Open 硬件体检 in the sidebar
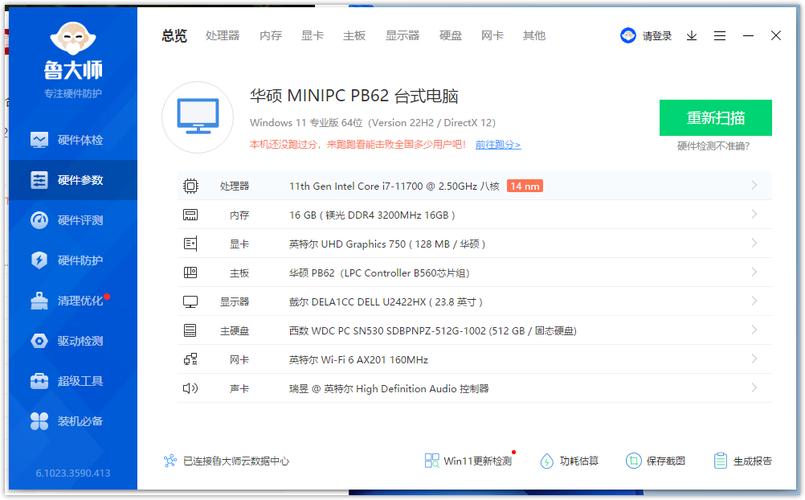Image resolution: width=805 pixels, height=500 pixels. pyautogui.click(x=73, y=140)
